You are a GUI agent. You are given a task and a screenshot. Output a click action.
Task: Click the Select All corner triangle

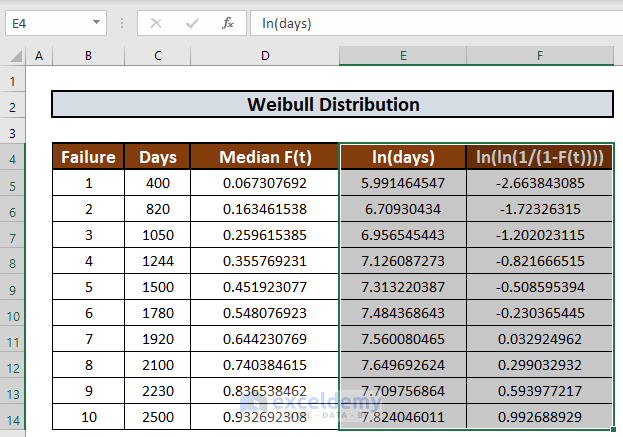pyautogui.click(x=13, y=56)
